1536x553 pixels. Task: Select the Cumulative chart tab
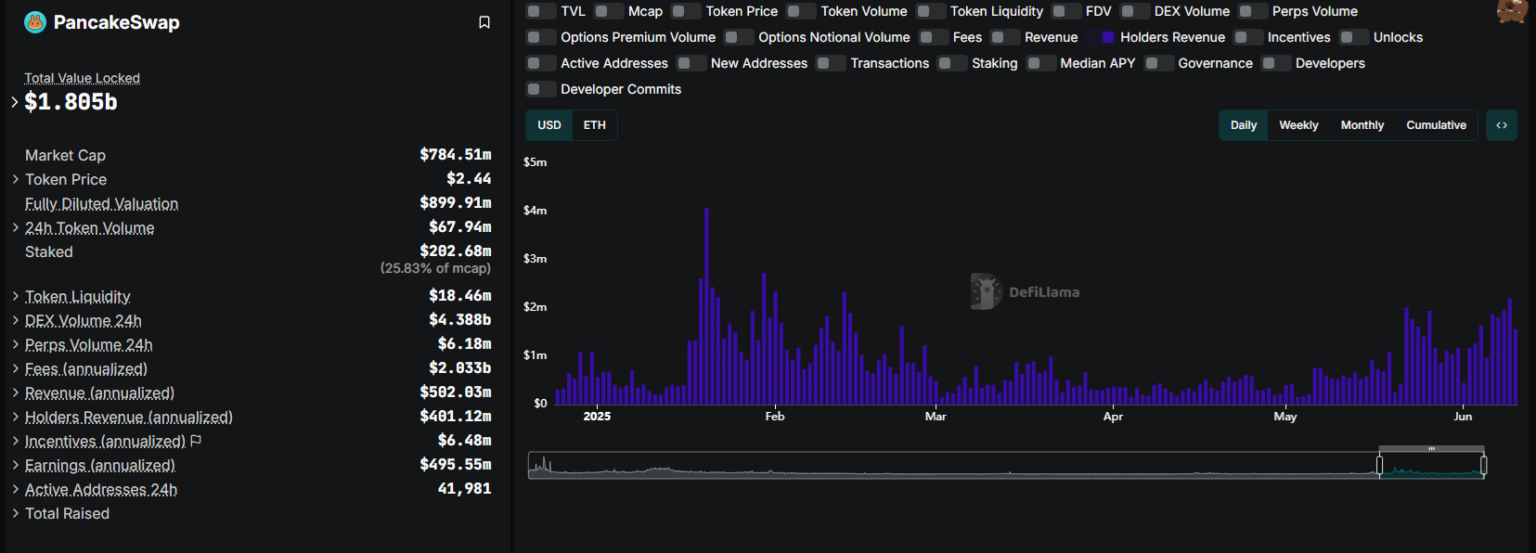[1435, 125]
